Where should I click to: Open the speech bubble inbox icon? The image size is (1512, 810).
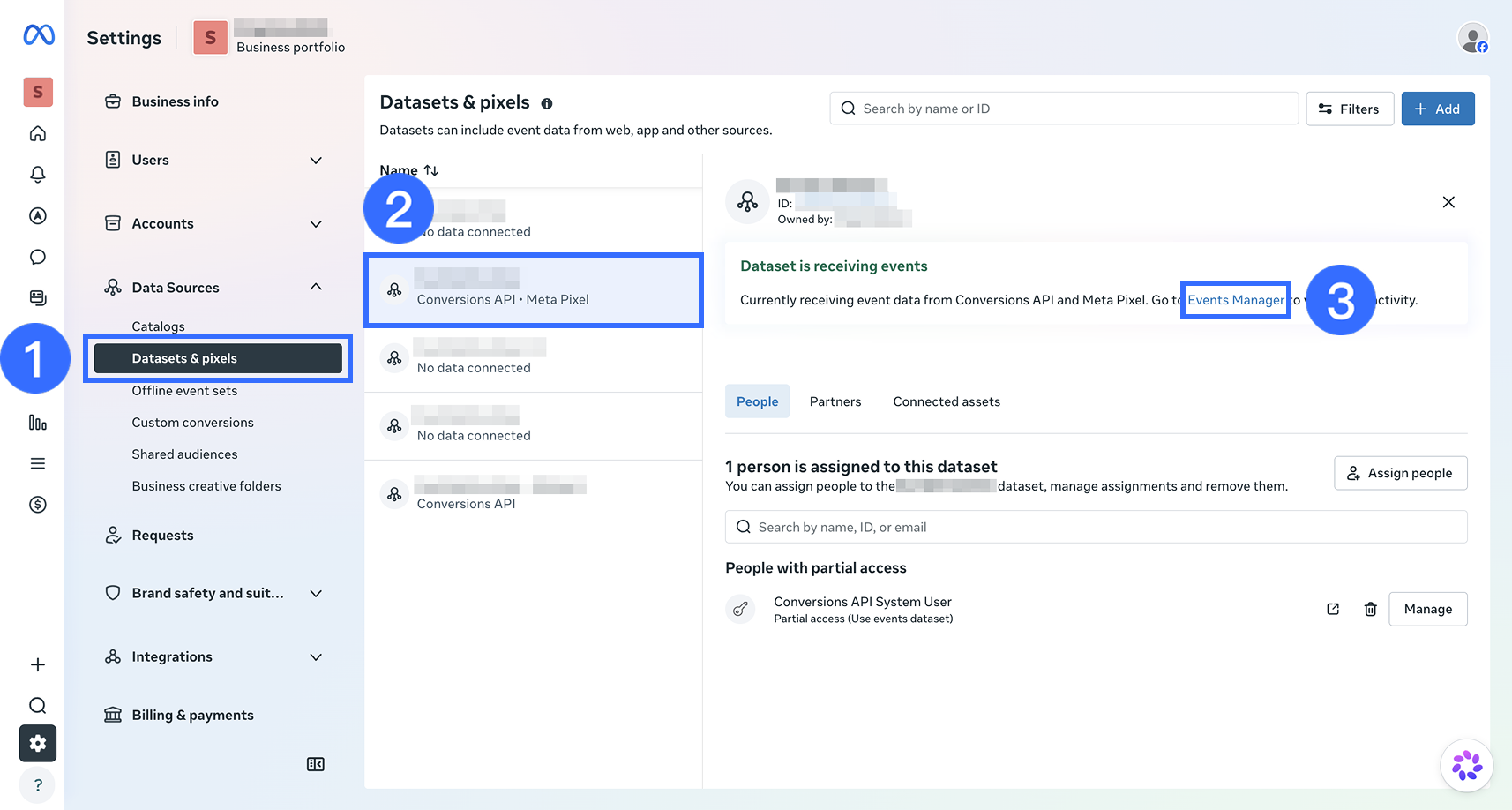(x=38, y=257)
